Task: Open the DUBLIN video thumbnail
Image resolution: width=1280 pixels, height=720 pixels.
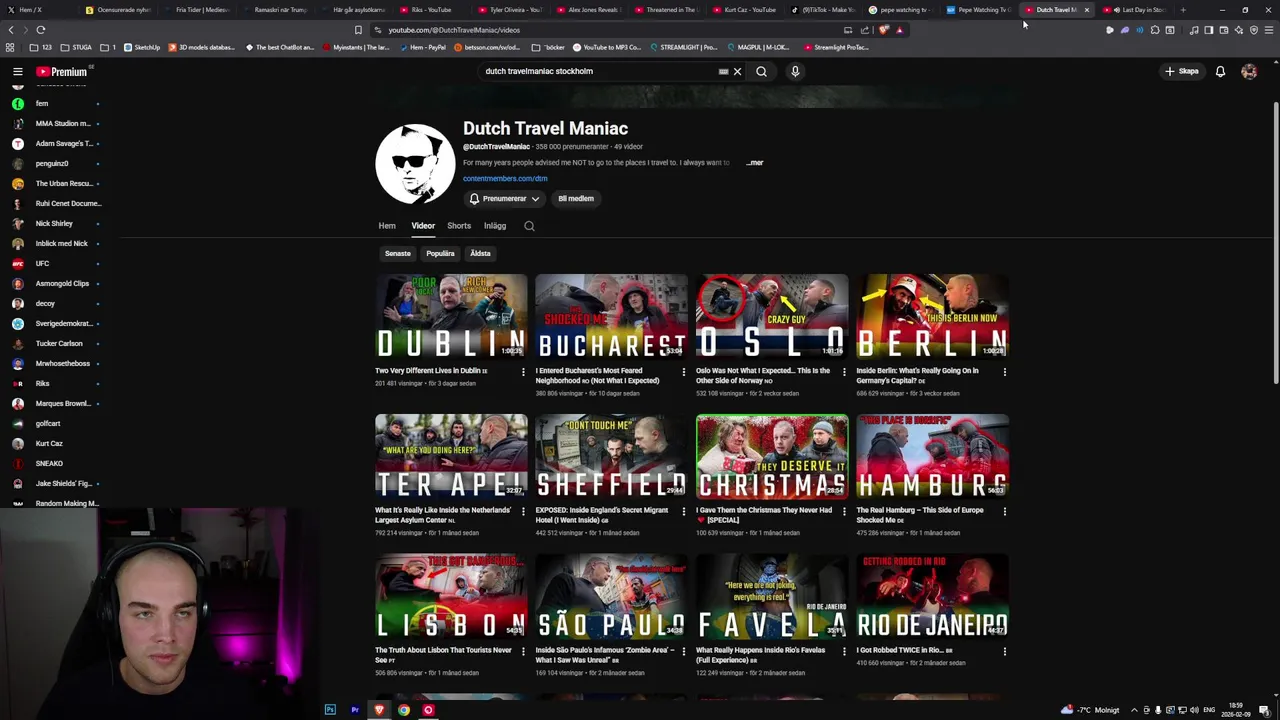Action: [x=451, y=316]
